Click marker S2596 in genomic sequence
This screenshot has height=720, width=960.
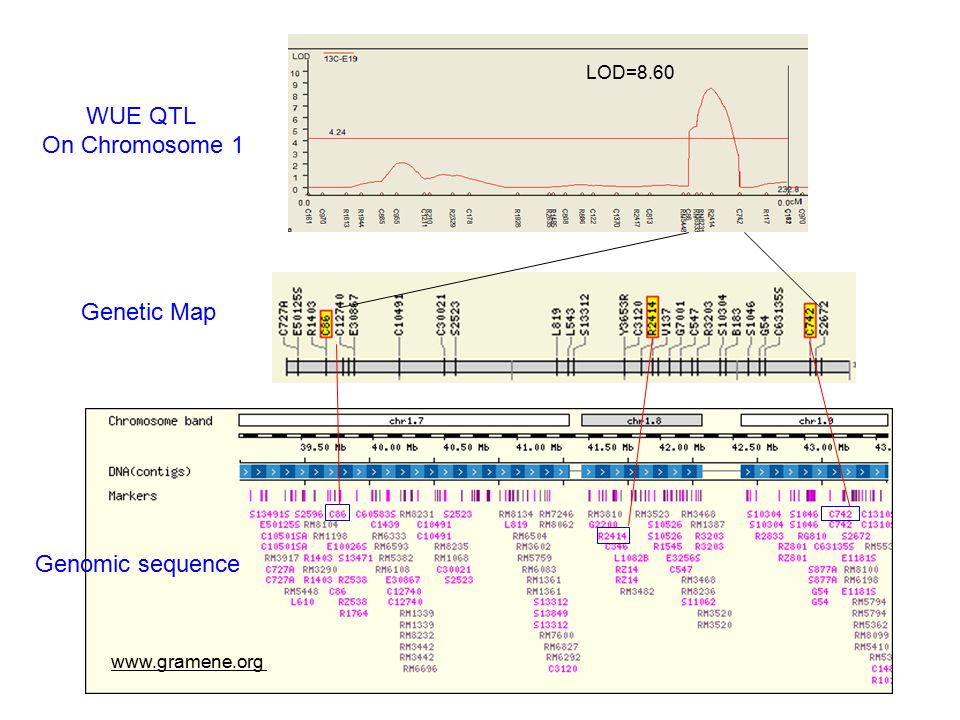(x=309, y=514)
